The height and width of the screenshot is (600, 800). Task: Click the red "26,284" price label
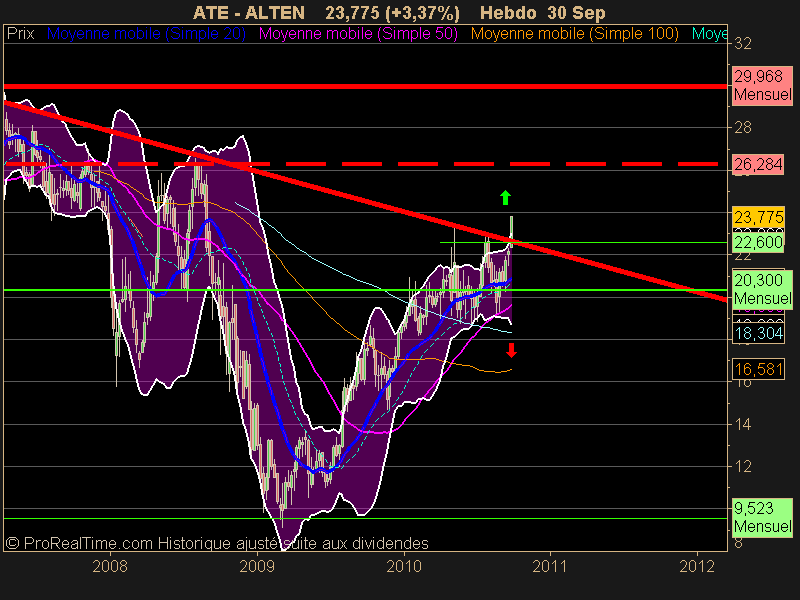pyautogui.click(x=758, y=164)
